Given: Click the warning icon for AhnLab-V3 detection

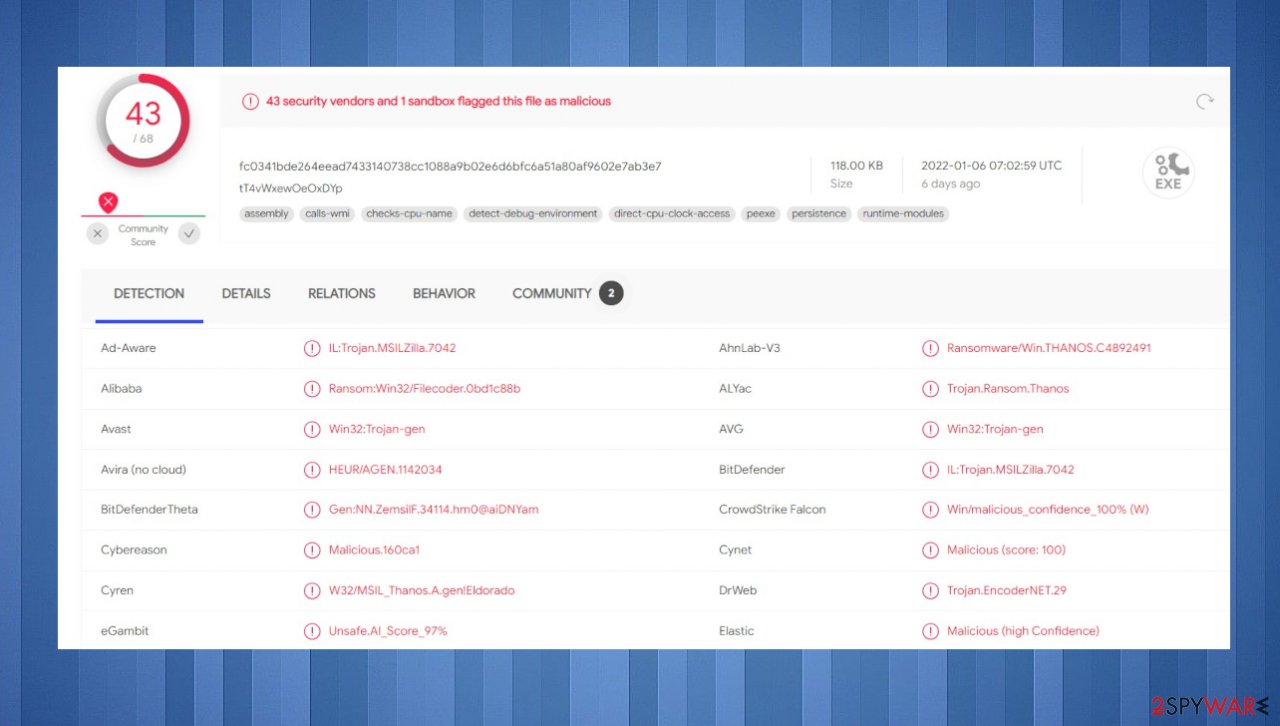Looking at the screenshot, I should 930,348.
